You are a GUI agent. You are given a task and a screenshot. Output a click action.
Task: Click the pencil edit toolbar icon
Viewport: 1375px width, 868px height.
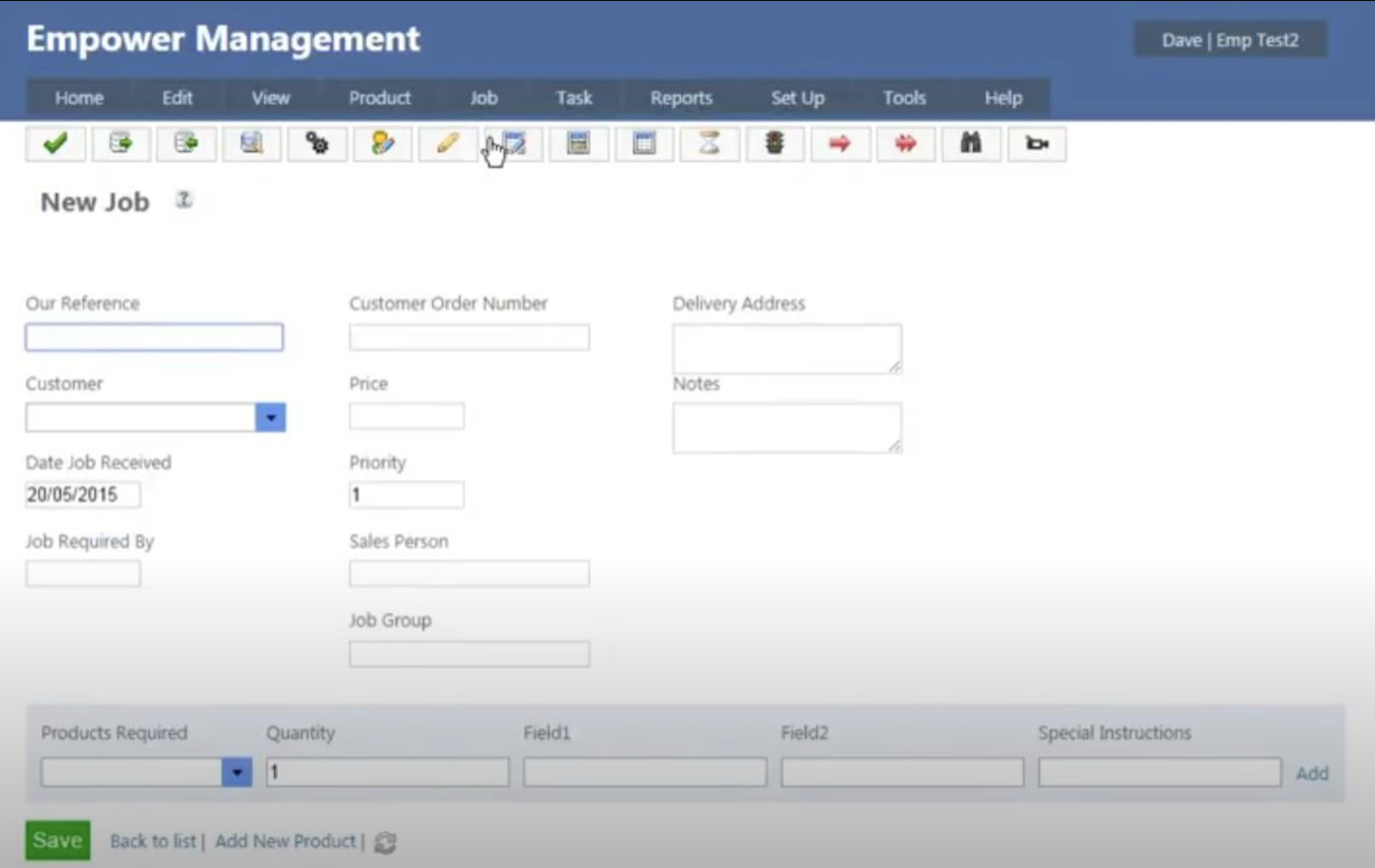click(448, 144)
